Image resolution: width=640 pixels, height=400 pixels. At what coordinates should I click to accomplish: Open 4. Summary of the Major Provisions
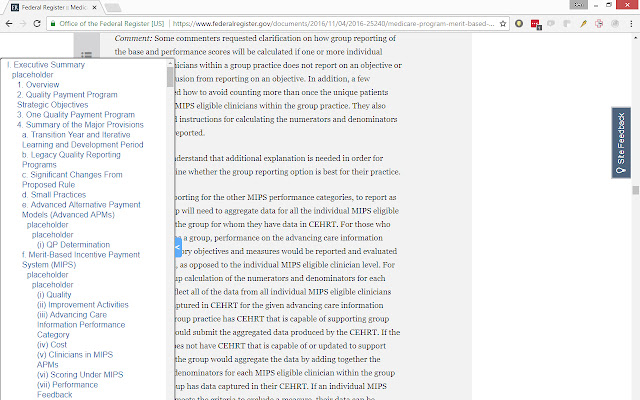[80, 124]
